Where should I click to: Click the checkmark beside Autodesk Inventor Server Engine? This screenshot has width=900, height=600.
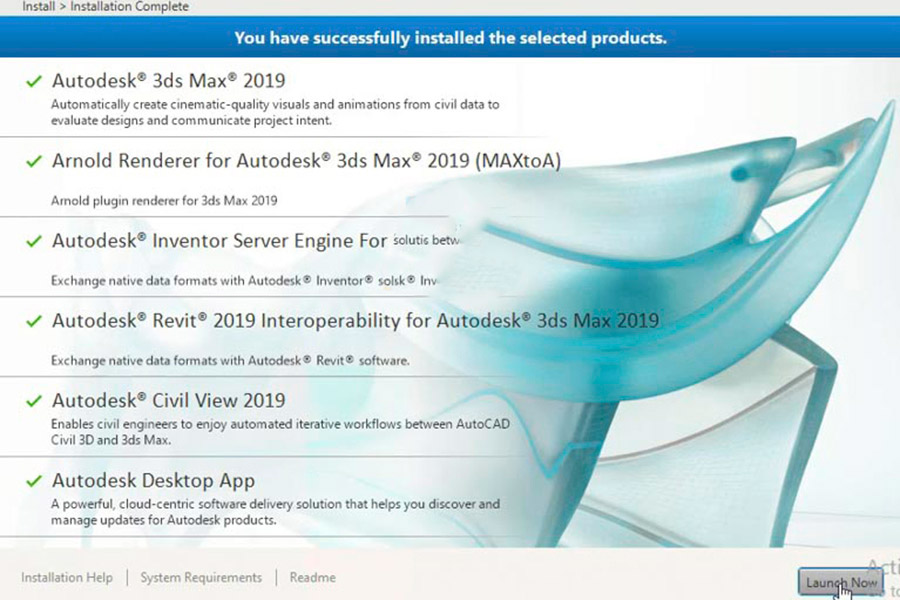[34, 241]
